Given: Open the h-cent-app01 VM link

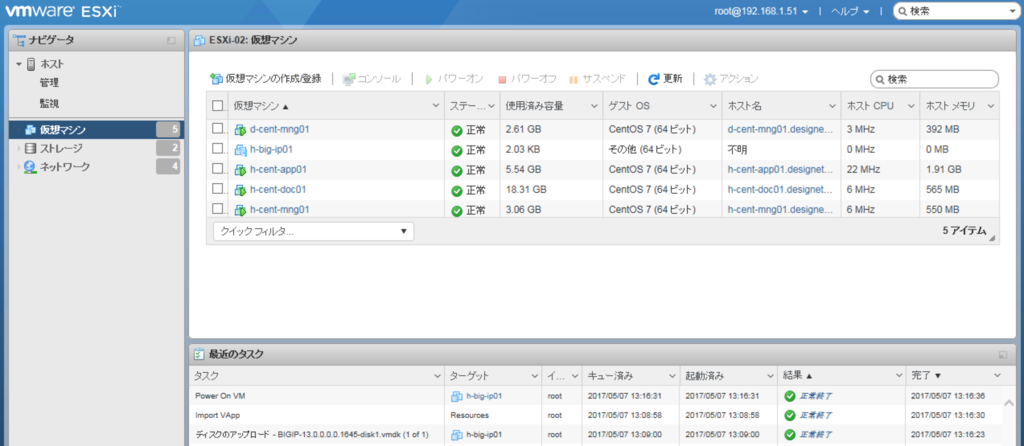Looking at the screenshot, I should coord(278,169).
